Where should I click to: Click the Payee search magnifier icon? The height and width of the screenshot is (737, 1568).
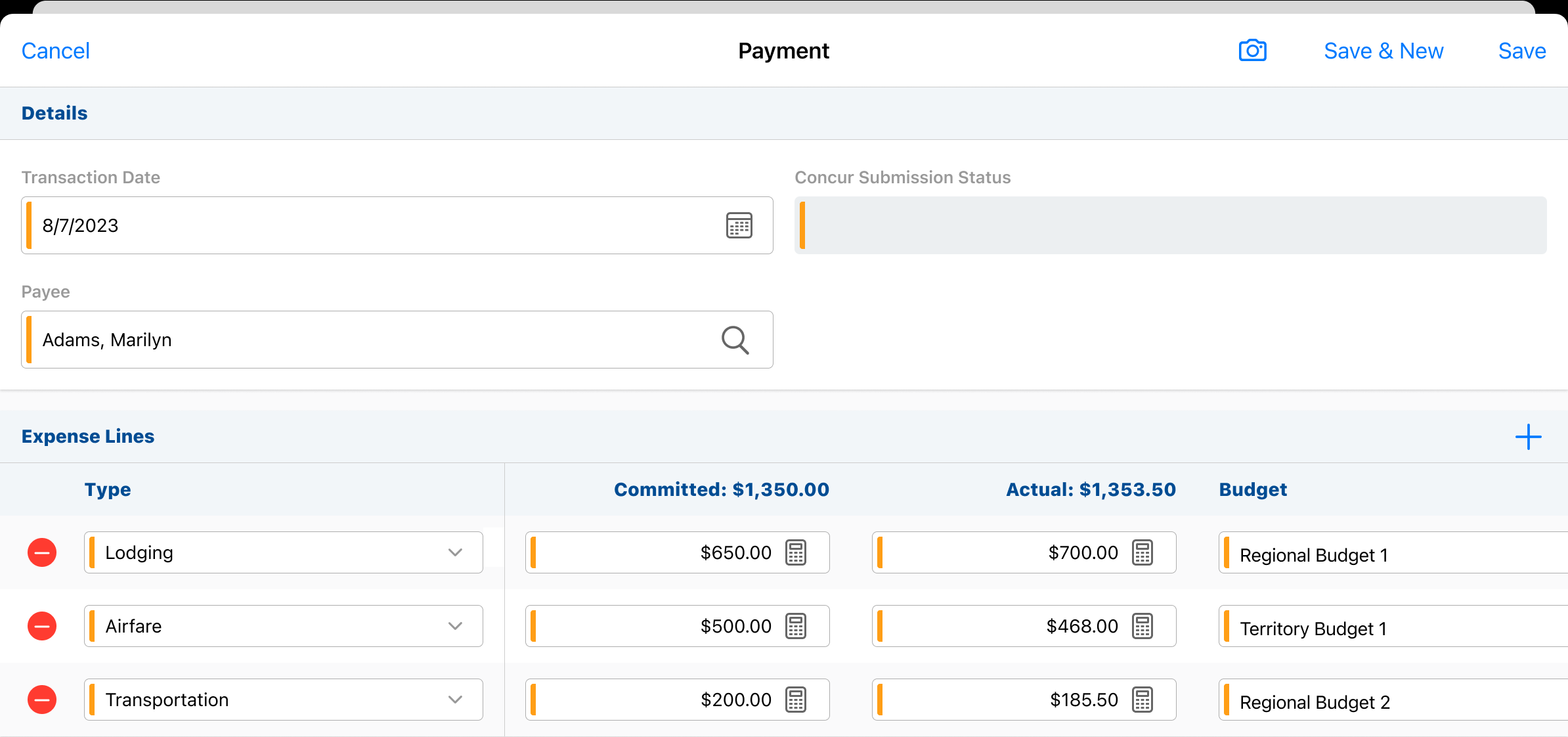point(735,340)
